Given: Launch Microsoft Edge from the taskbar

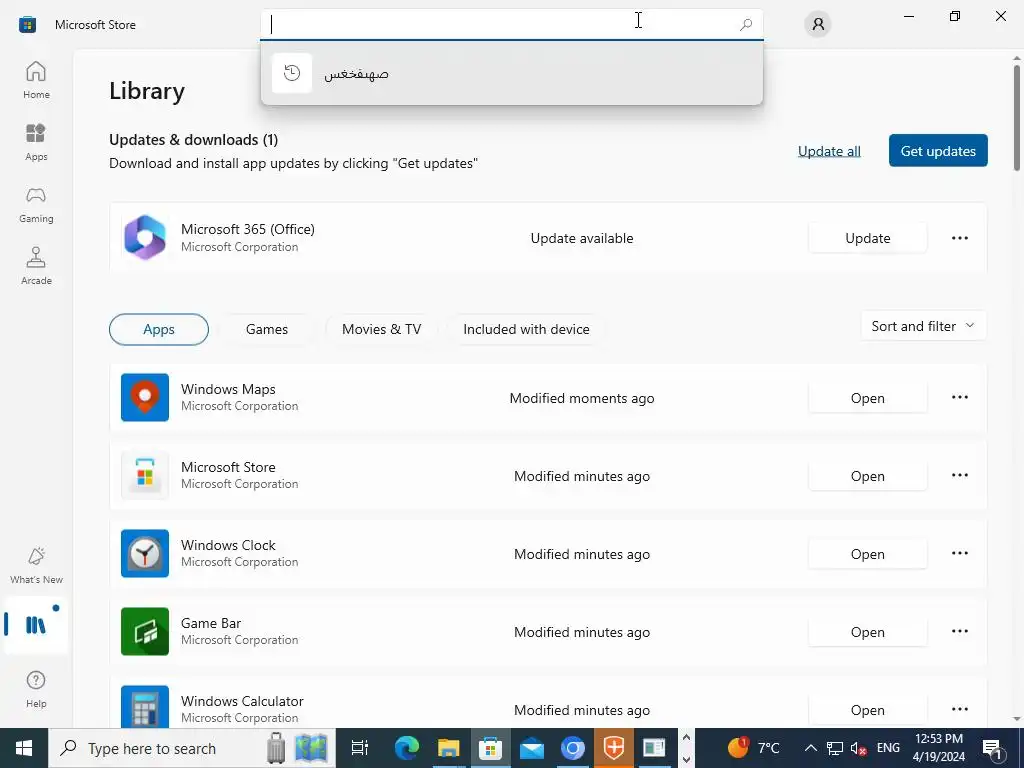Looking at the screenshot, I should click(406, 748).
